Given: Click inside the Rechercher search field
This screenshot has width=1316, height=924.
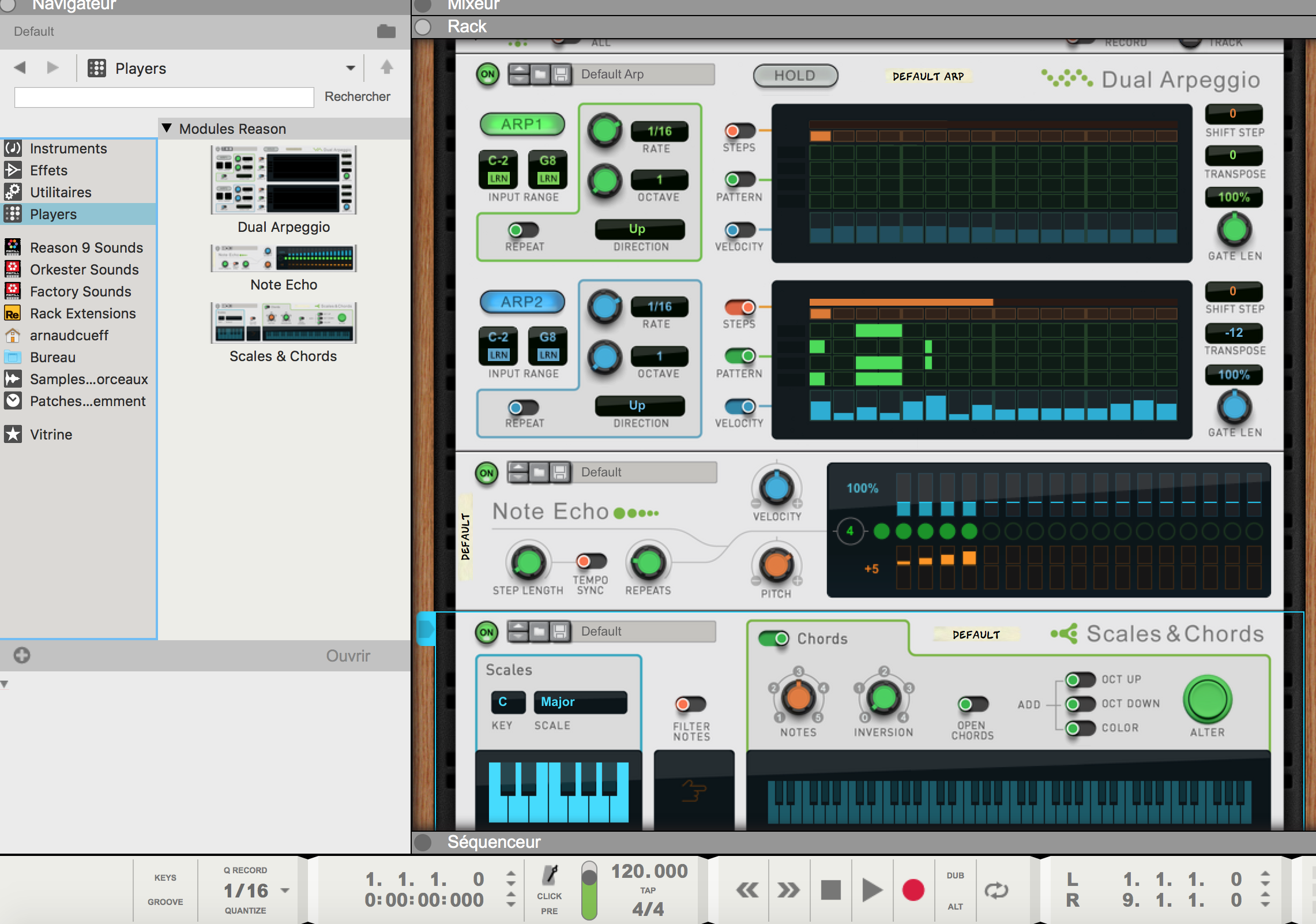Looking at the screenshot, I should 163,96.
